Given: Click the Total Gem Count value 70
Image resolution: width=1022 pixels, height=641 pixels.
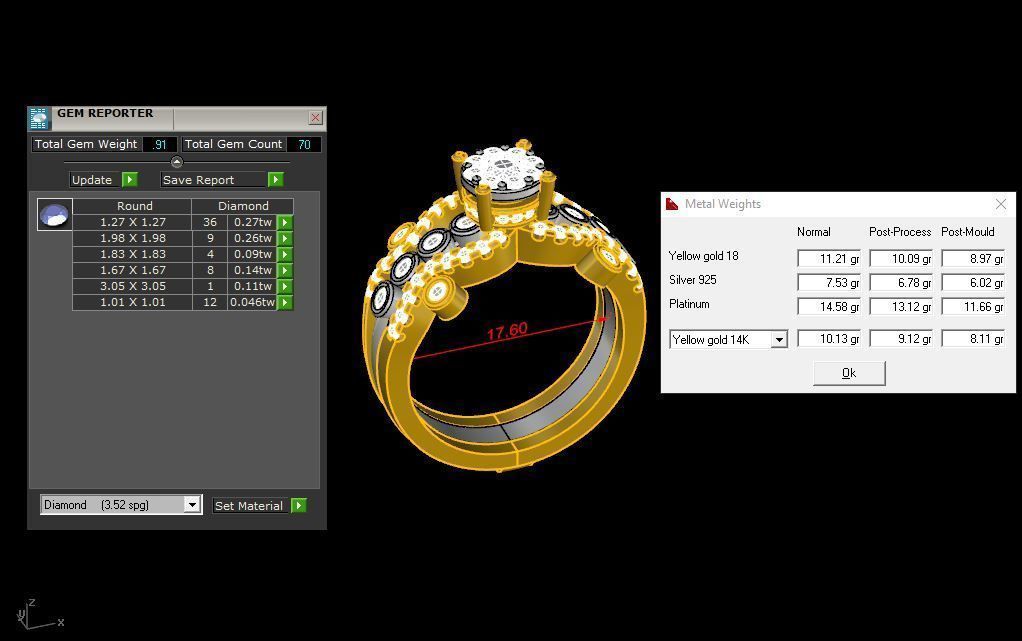Looking at the screenshot, I should pyautogui.click(x=304, y=144).
